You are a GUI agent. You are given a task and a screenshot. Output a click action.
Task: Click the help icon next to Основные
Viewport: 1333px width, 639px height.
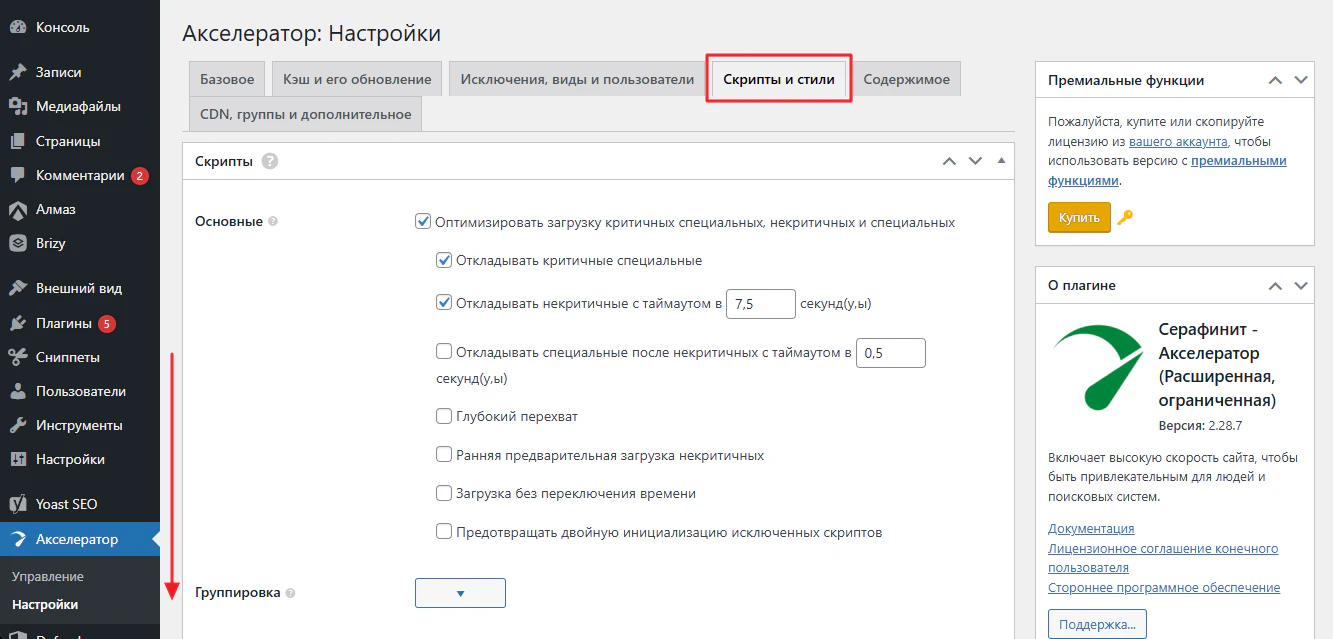tap(274, 222)
